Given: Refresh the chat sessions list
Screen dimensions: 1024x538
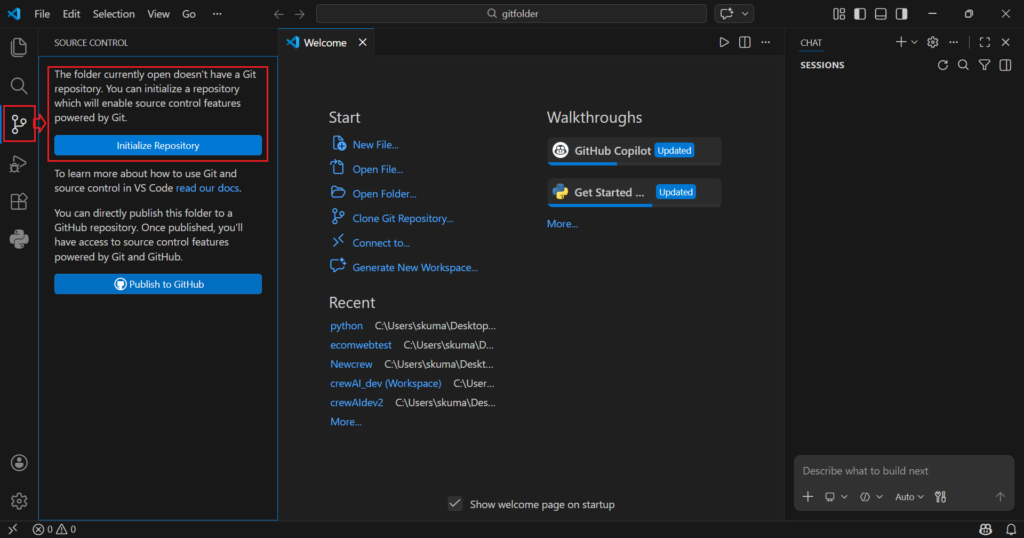Looking at the screenshot, I should coord(942,65).
